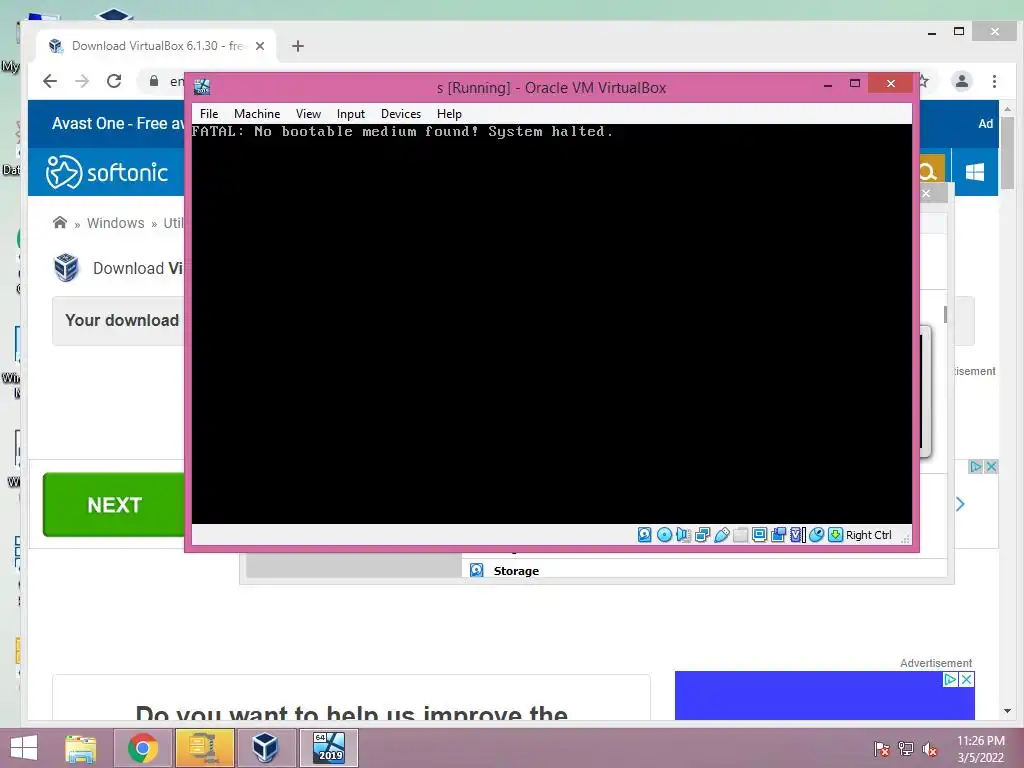This screenshot has width=1024, height=768.
Task: Open the Input menu in VirtualBox VM
Action: click(351, 114)
